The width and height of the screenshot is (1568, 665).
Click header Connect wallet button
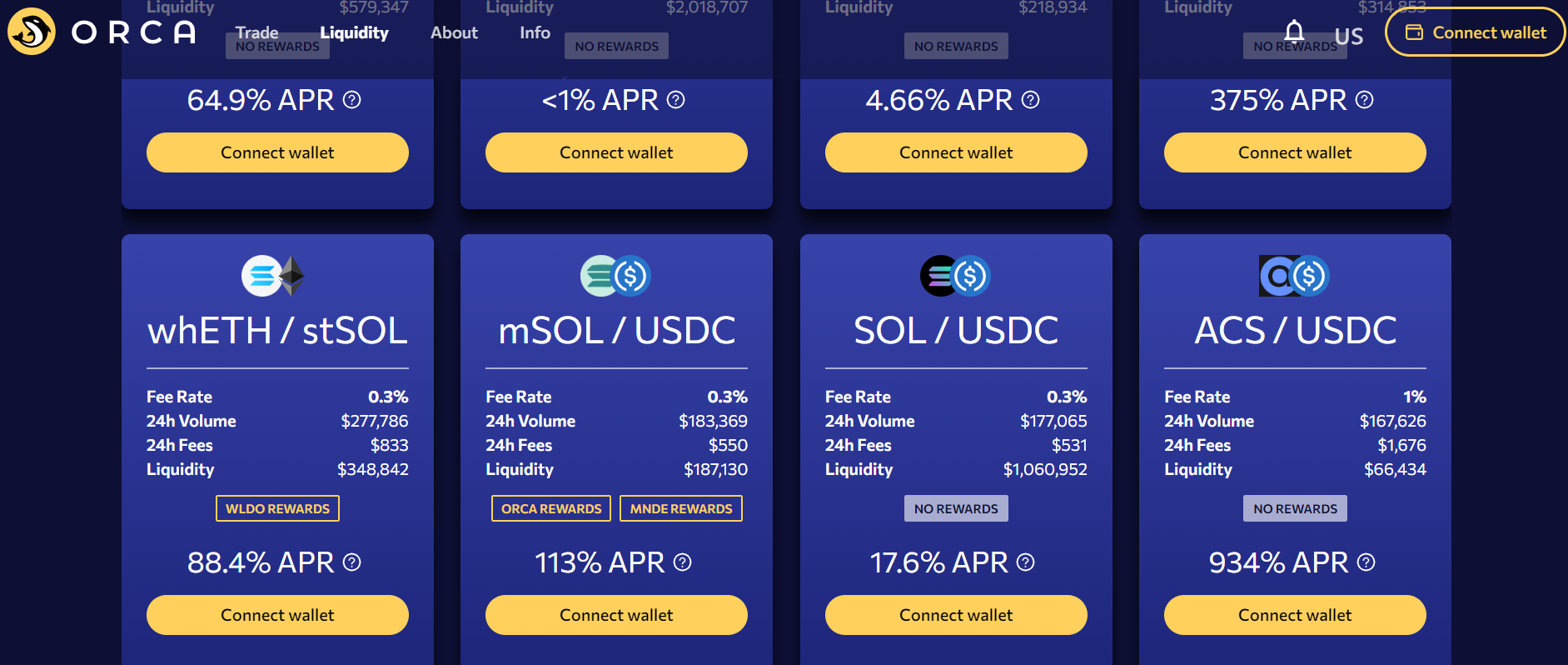click(x=1476, y=32)
